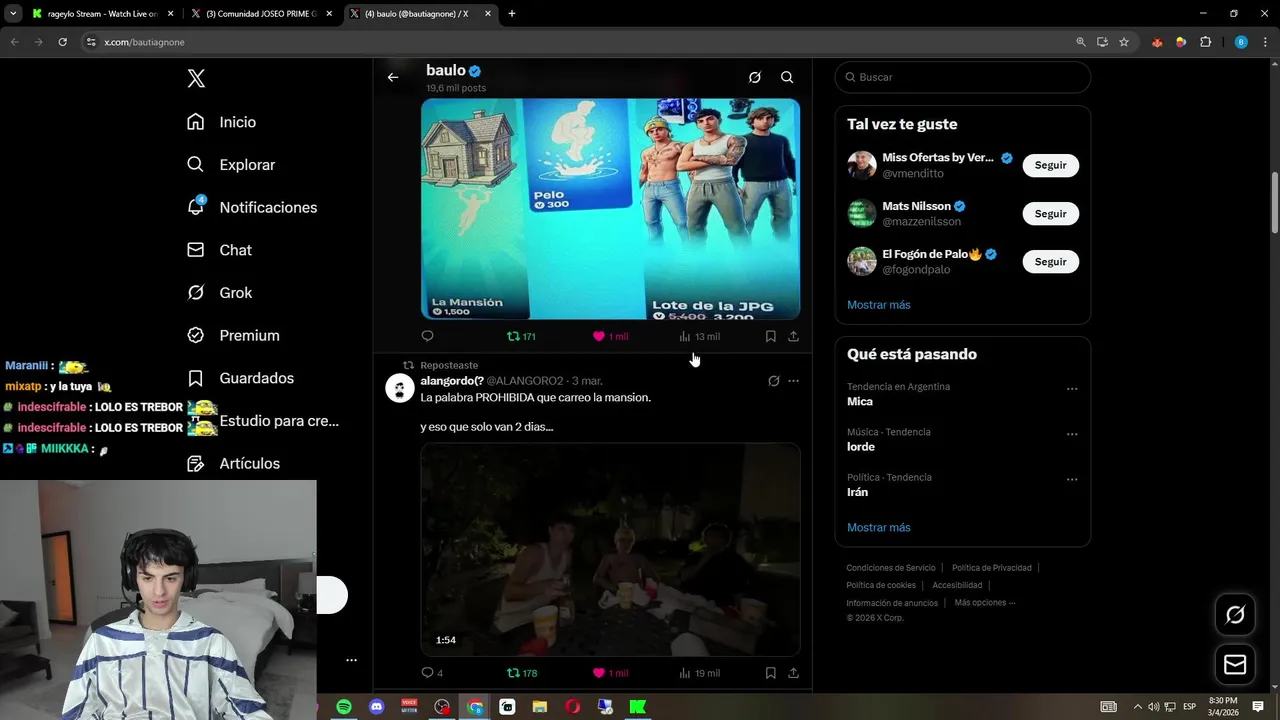The height and width of the screenshot is (720, 1280).
Task: Click the x.com address bar
Action: click(570, 42)
